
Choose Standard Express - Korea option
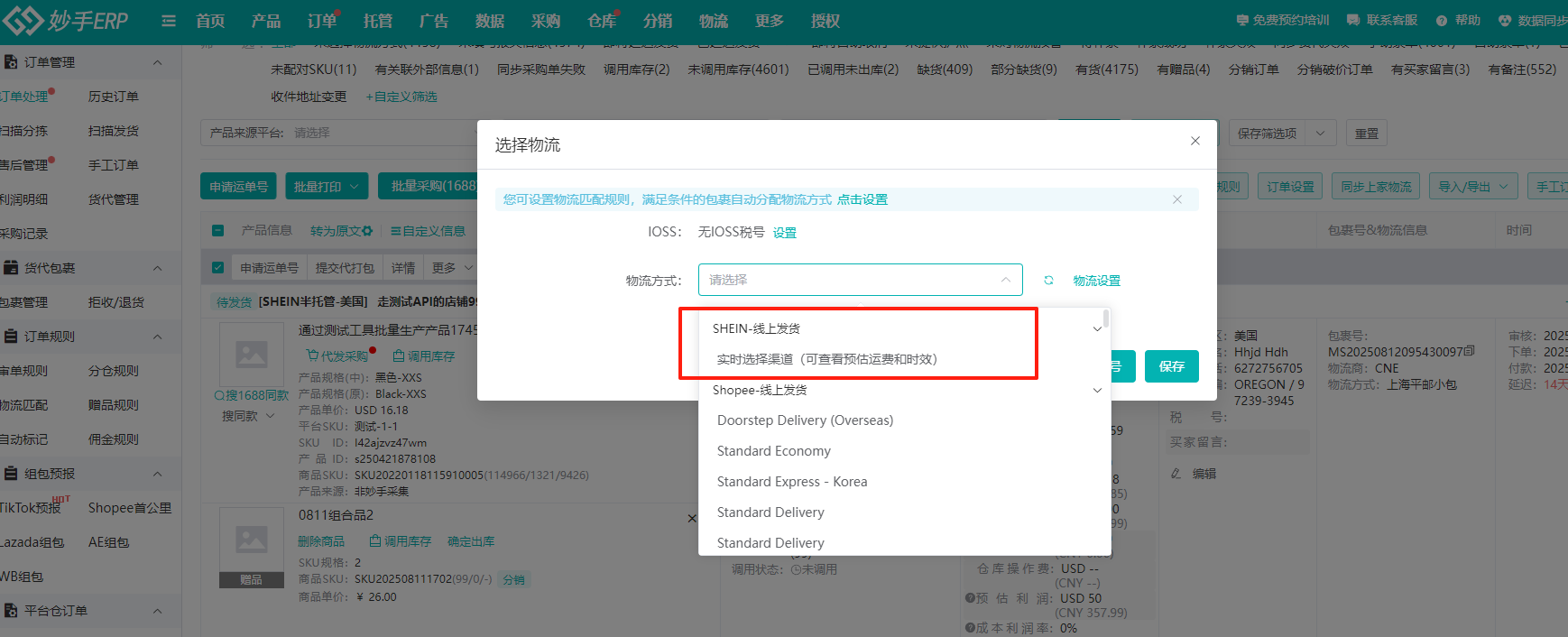coord(904,482)
